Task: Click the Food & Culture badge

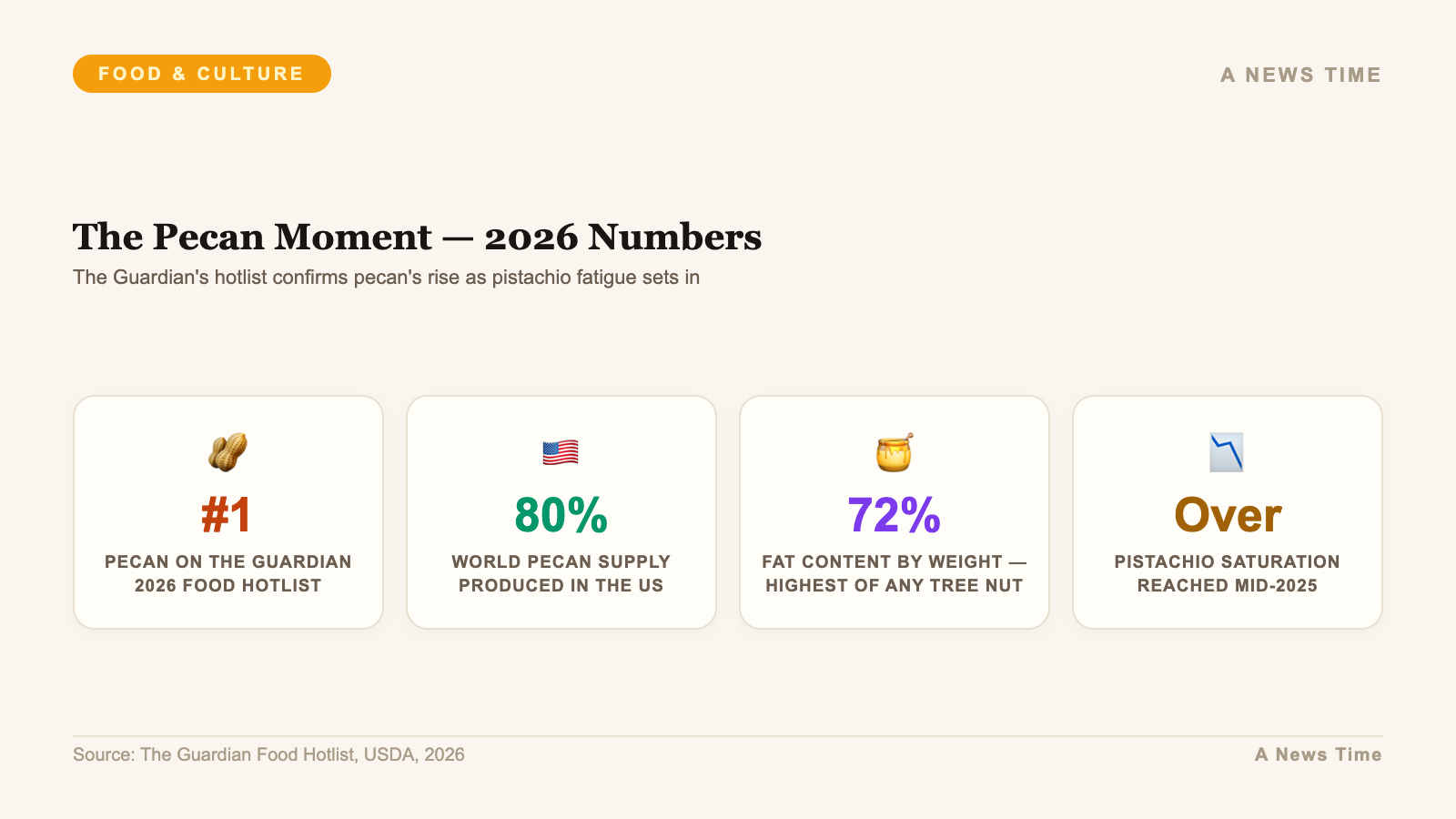Action: point(201,74)
